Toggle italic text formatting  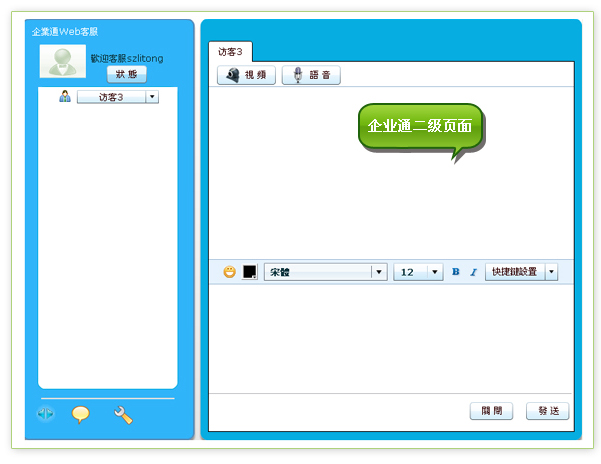click(x=473, y=272)
